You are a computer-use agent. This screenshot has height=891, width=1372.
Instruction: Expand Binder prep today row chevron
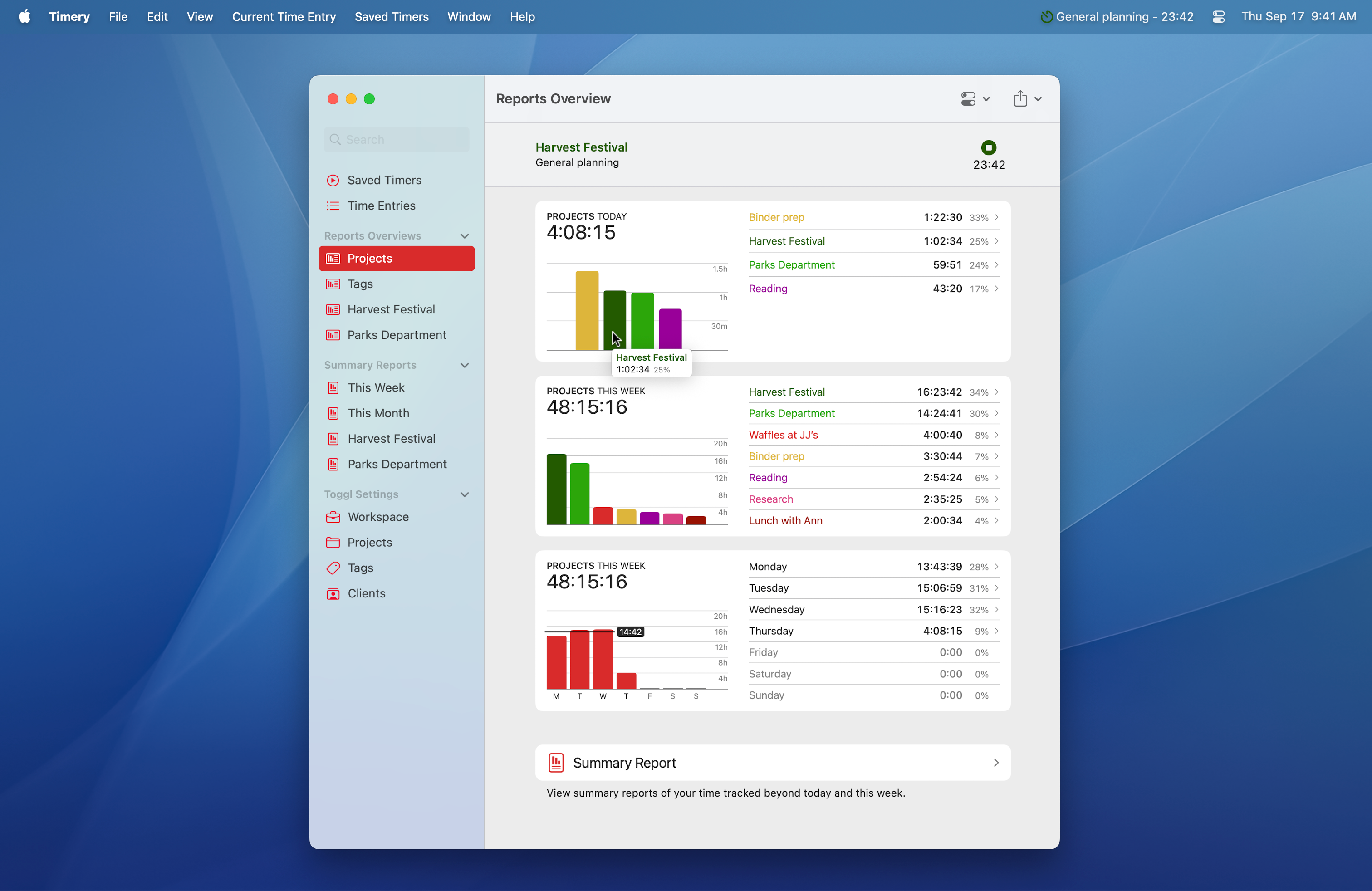point(996,217)
